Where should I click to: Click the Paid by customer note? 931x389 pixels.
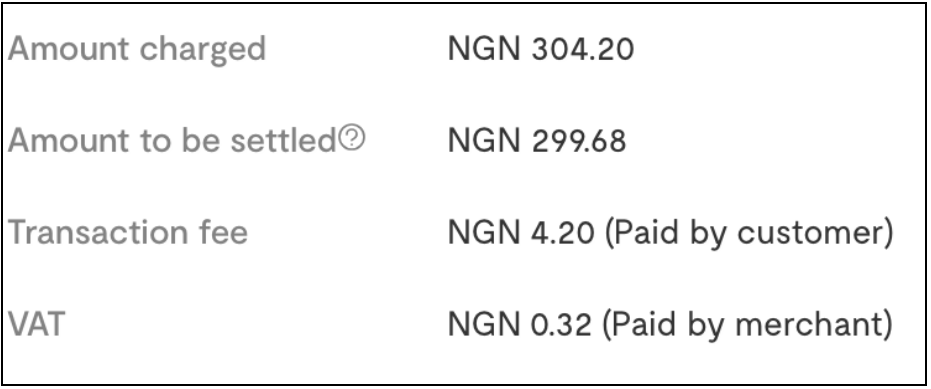749,234
